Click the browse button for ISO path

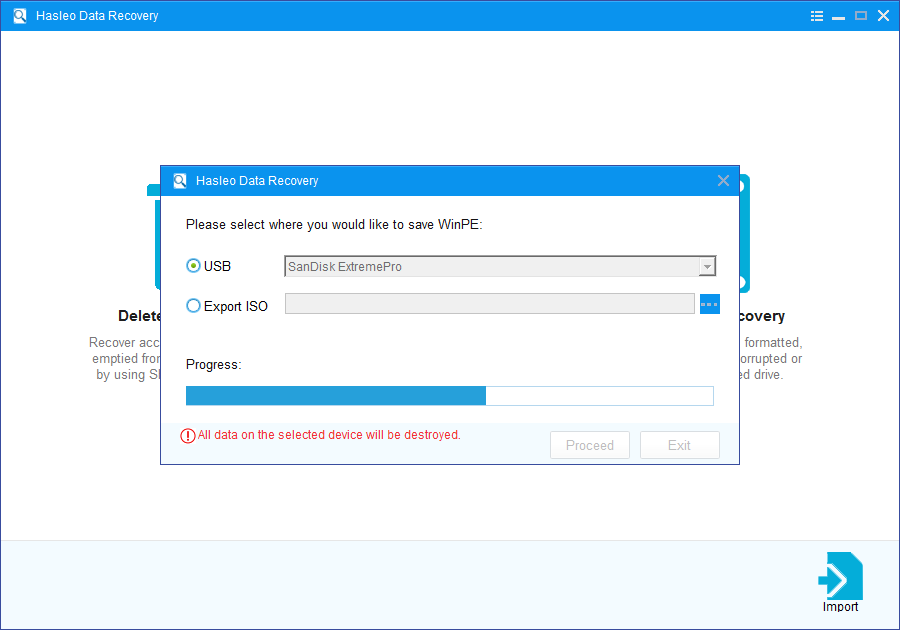tap(709, 304)
